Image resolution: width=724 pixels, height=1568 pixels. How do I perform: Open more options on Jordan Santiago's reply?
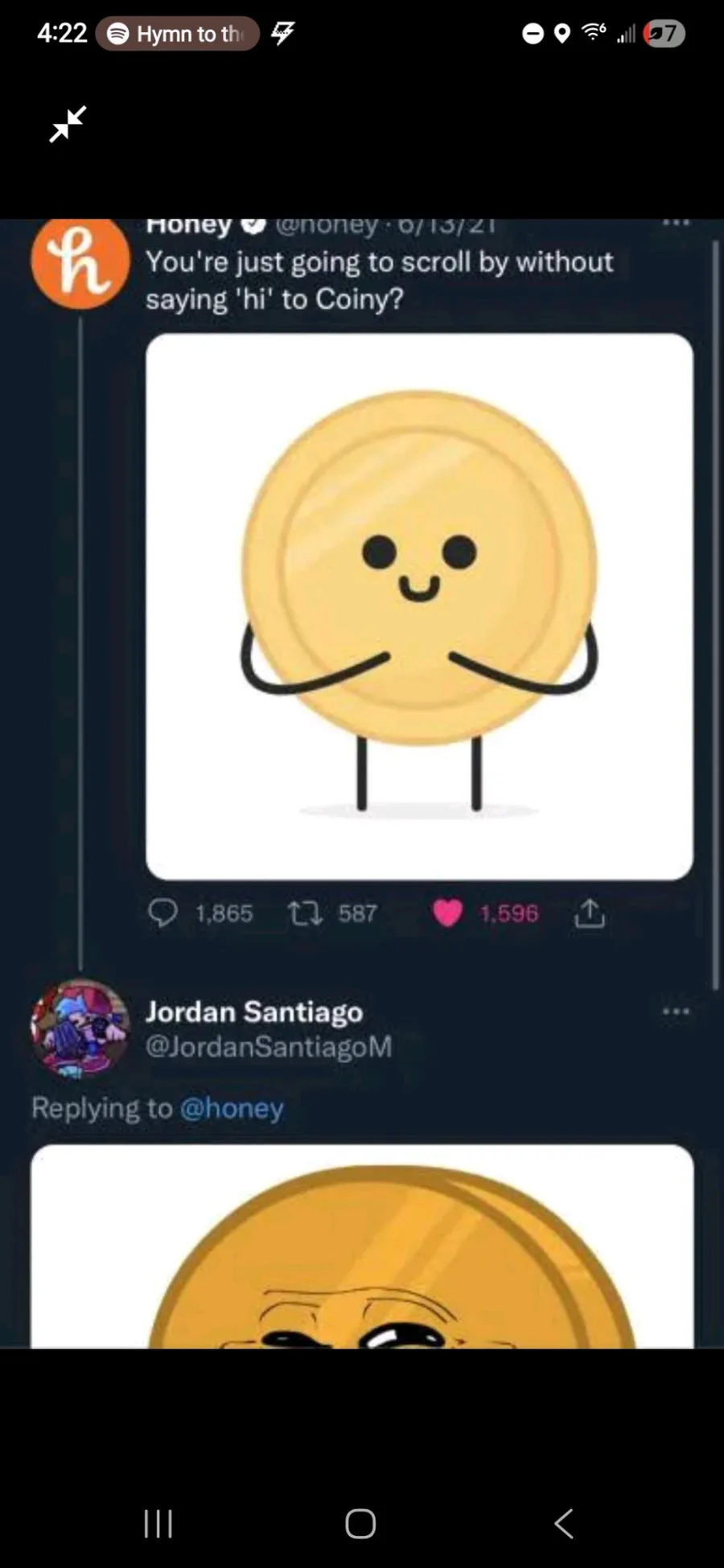[x=676, y=1012]
